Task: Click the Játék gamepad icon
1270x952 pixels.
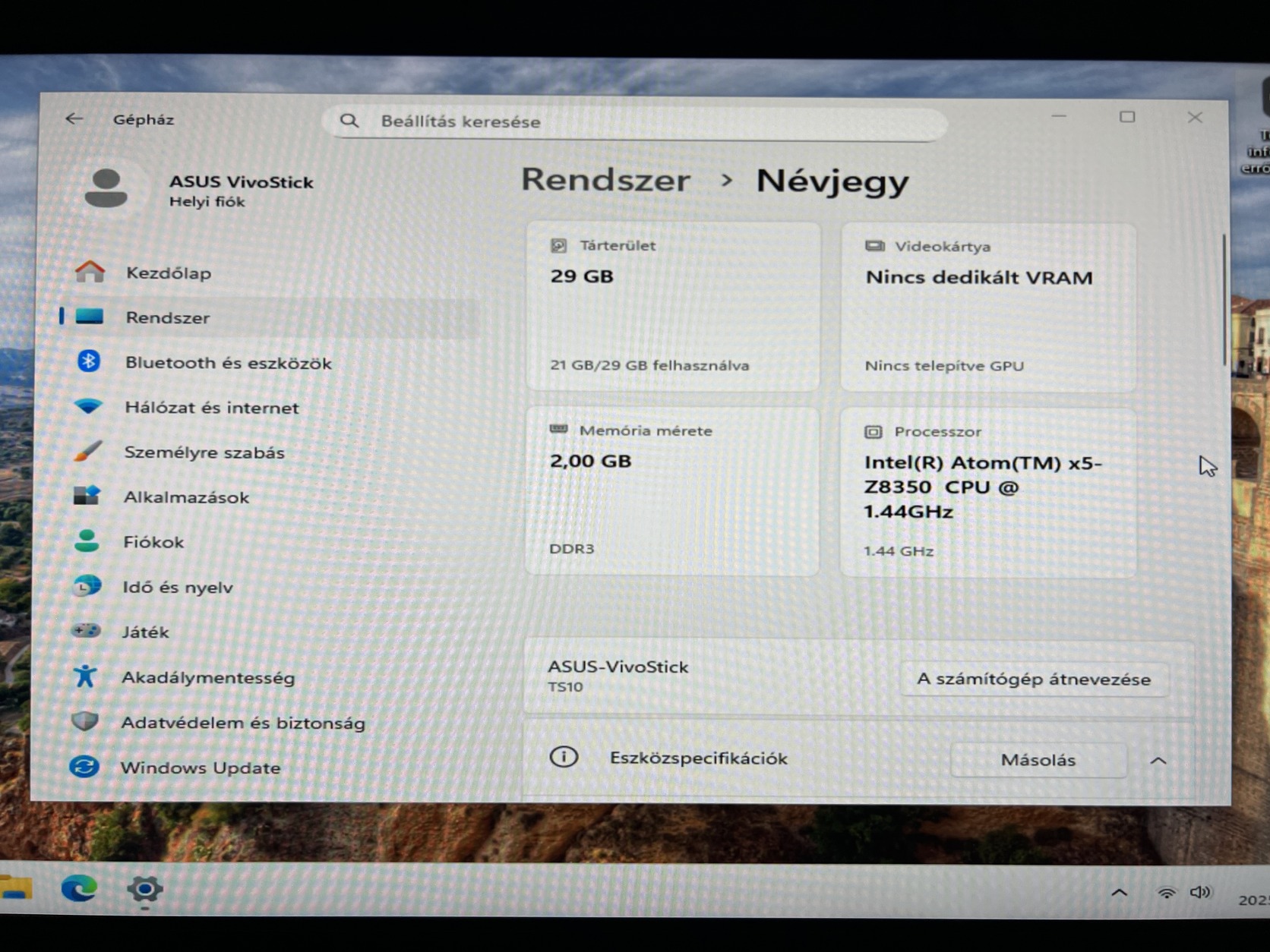Action: pos(86,630)
